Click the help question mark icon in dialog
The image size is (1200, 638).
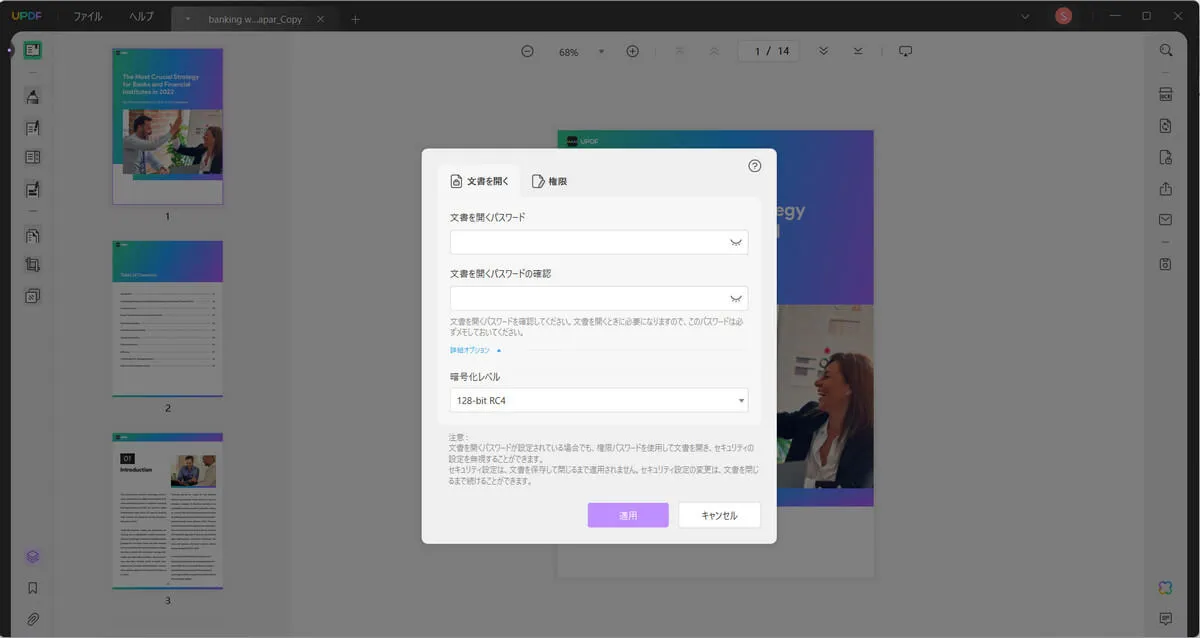coord(755,166)
